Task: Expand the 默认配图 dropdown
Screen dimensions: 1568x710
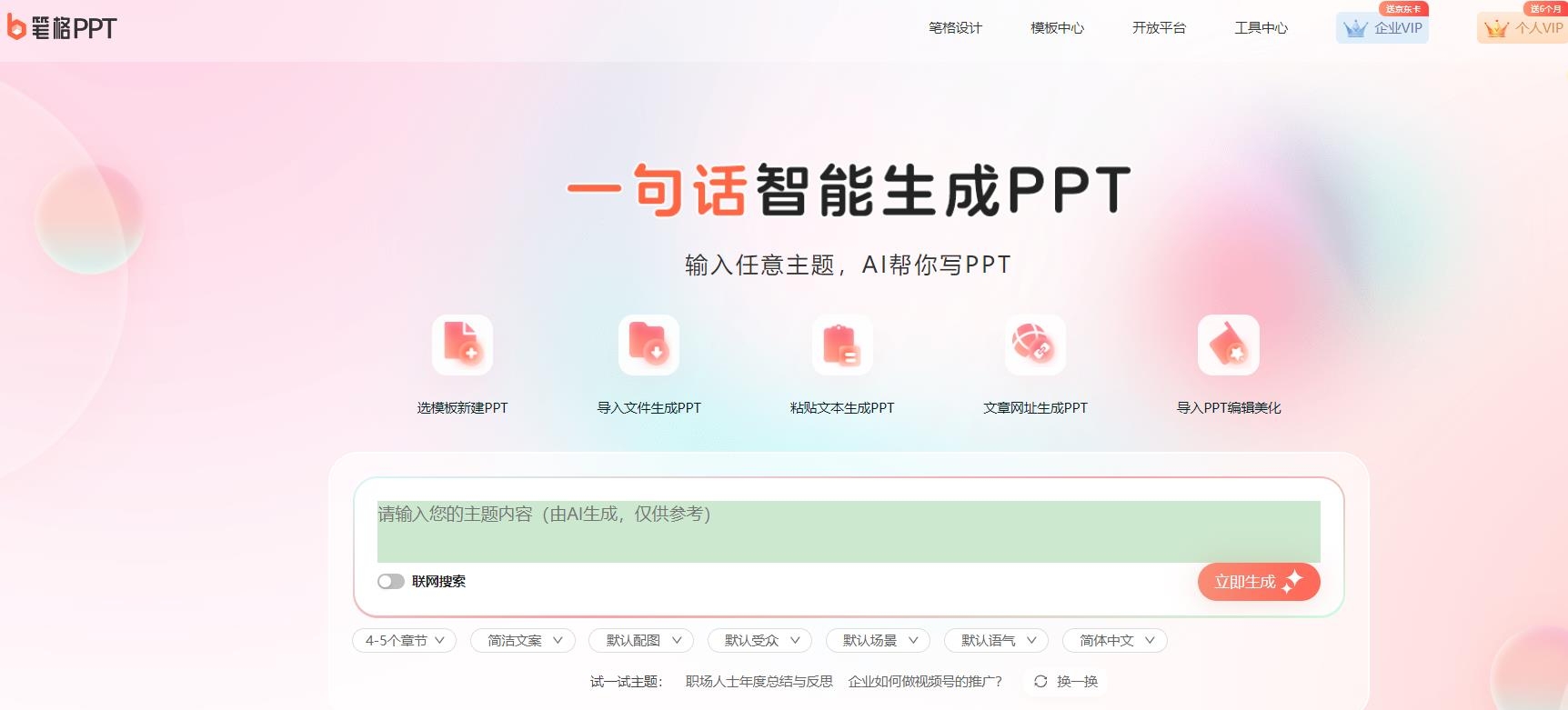Action: (x=641, y=640)
